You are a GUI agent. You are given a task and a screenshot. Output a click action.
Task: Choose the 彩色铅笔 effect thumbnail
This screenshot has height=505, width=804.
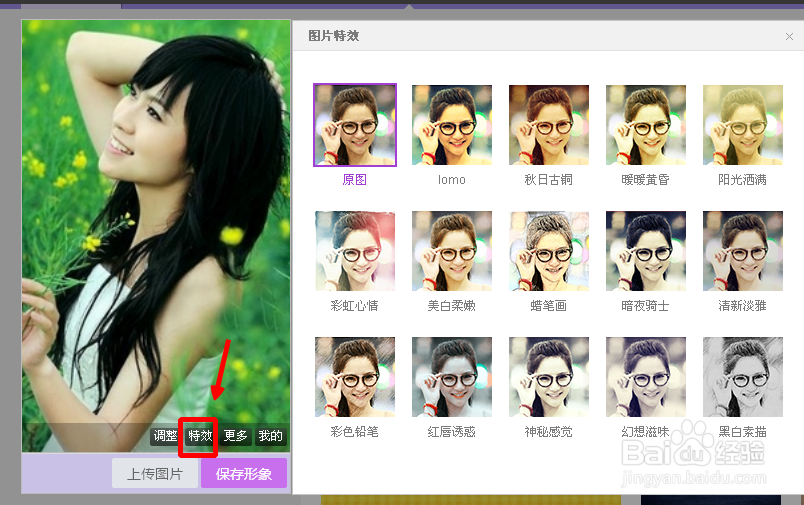pyautogui.click(x=355, y=377)
